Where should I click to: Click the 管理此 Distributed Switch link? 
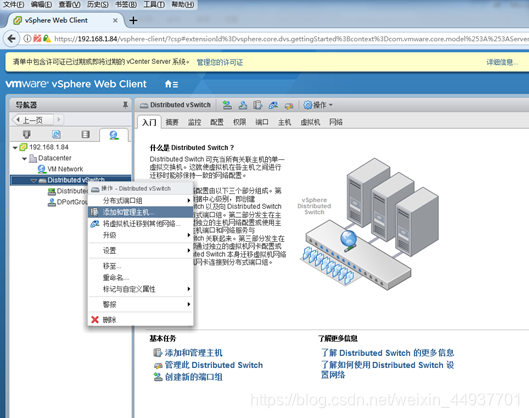point(213,365)
